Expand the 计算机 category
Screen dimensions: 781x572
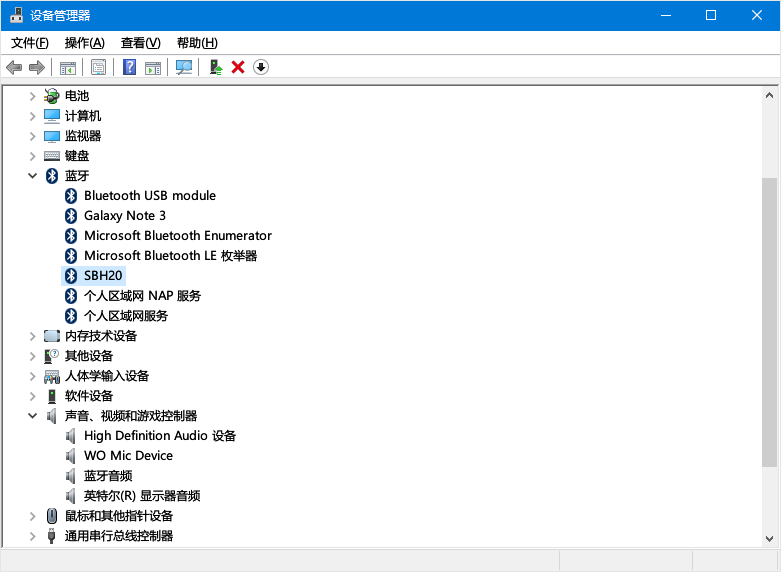(32, 116)
